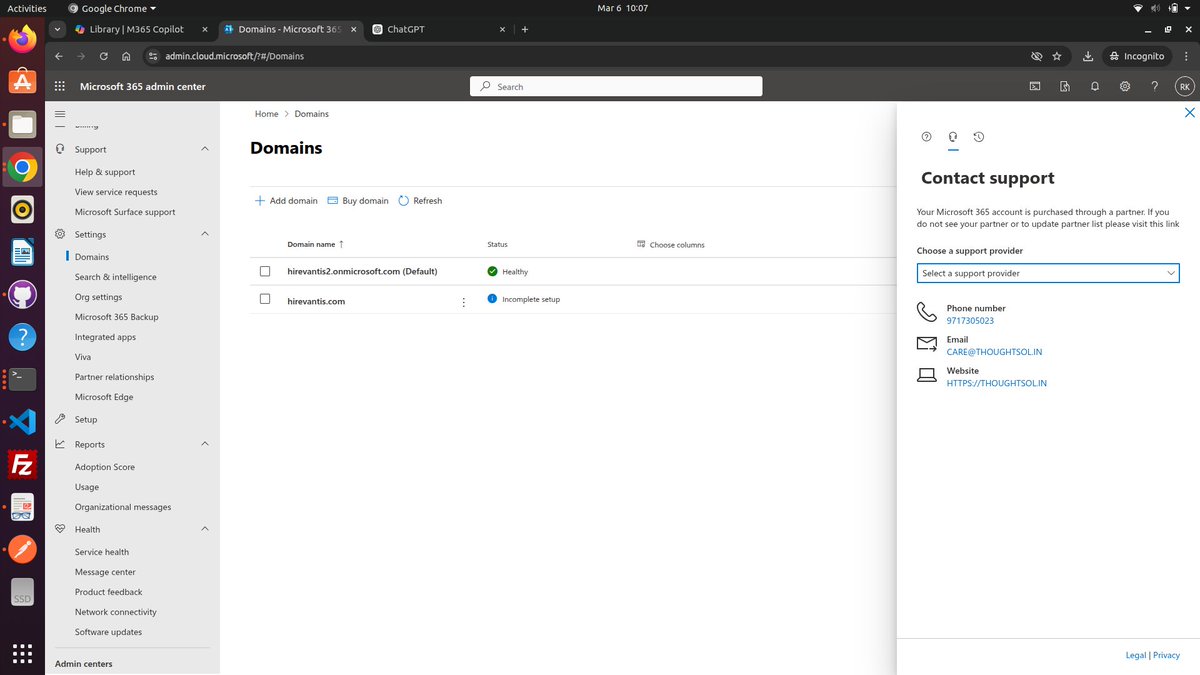This screenshot has height=675, width=1200.
Task: Toggle the hamburger navigation menu
Action: tap(60, 114)
